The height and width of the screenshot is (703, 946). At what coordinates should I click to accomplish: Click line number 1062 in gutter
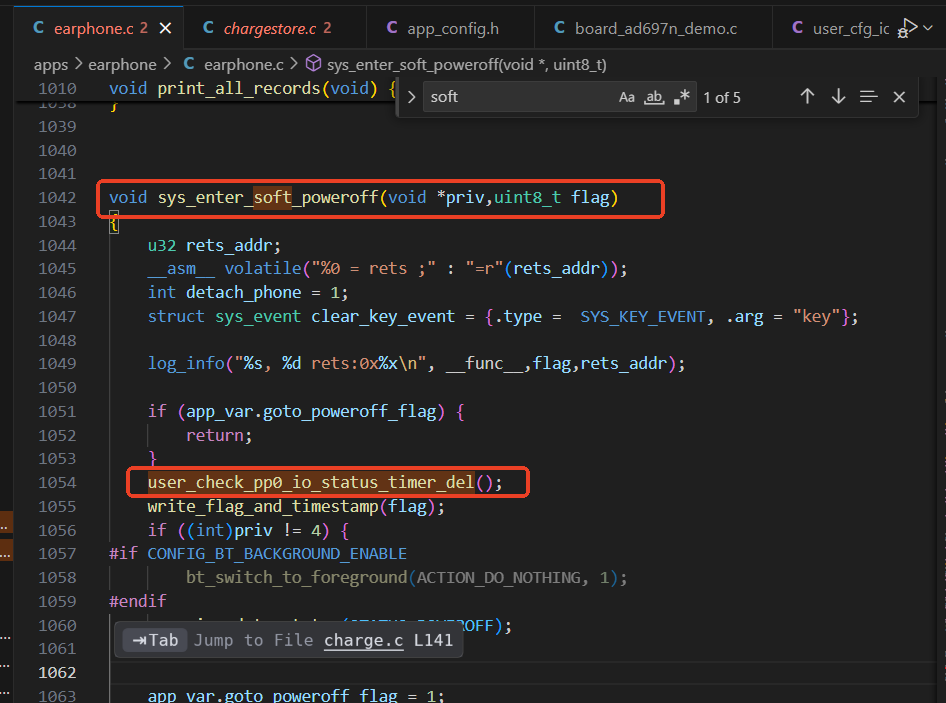point(57,673)
